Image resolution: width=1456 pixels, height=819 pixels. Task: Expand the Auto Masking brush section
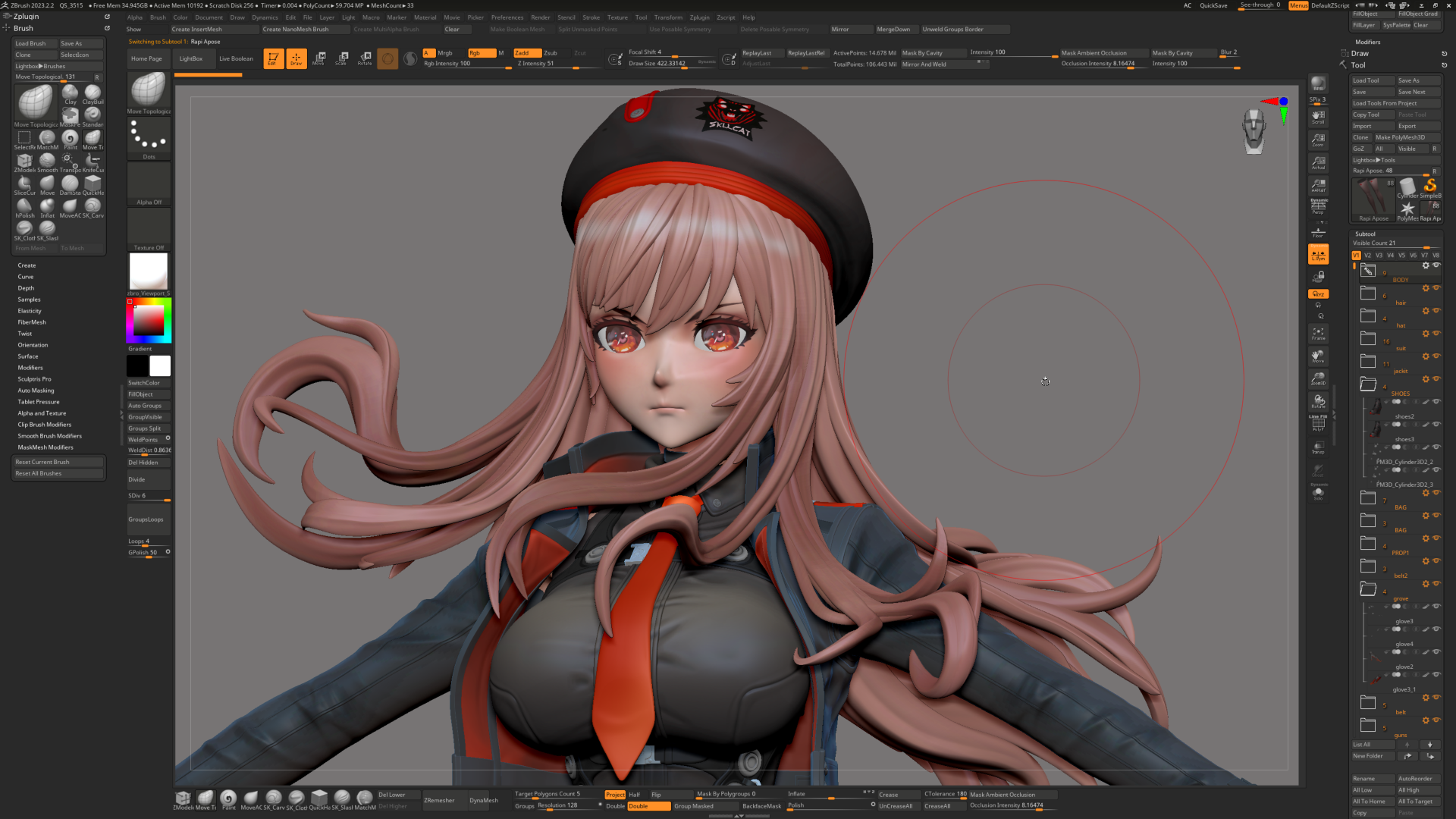36,391
